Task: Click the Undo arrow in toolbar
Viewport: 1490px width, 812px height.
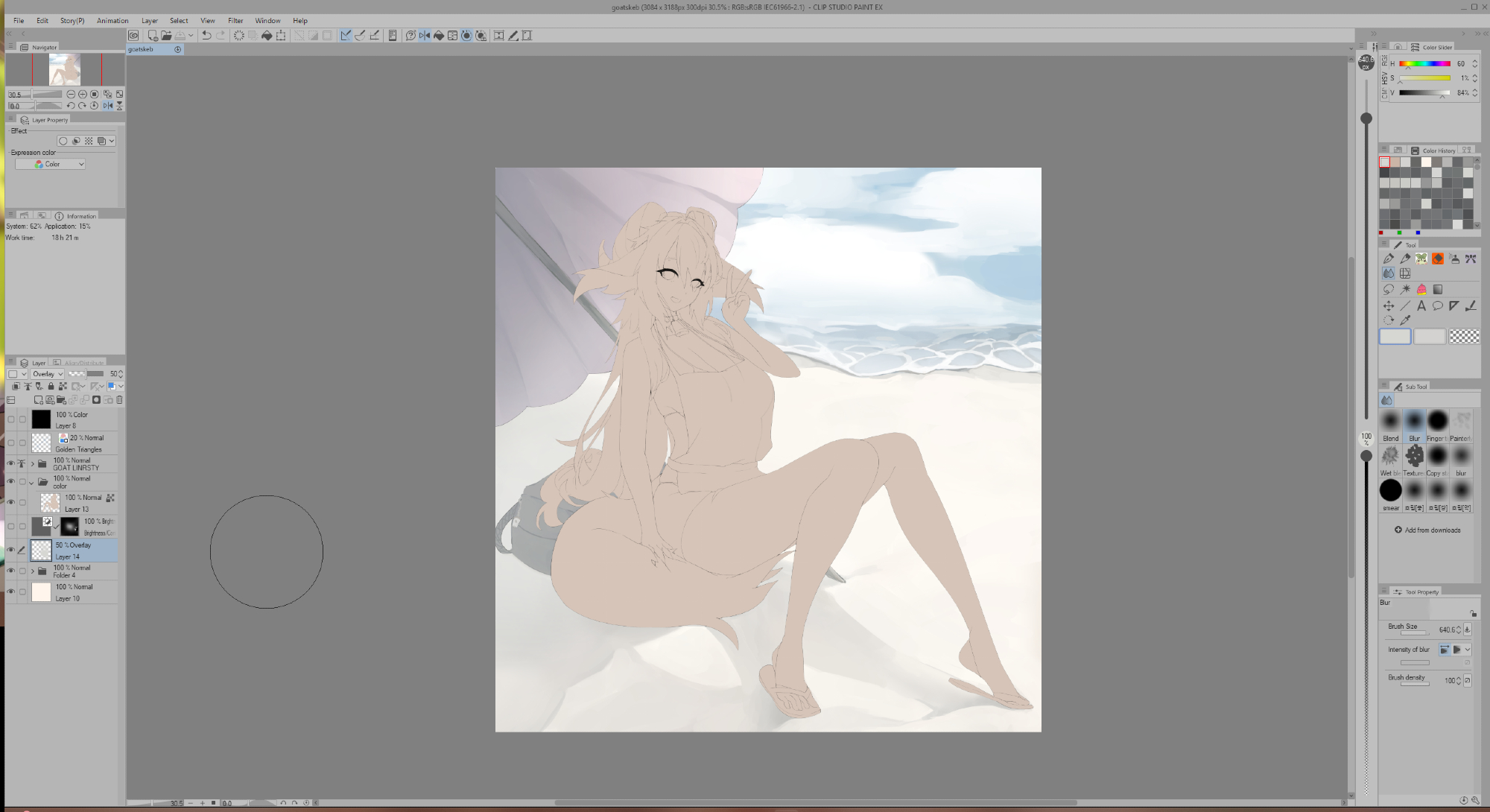Action: 206,35
